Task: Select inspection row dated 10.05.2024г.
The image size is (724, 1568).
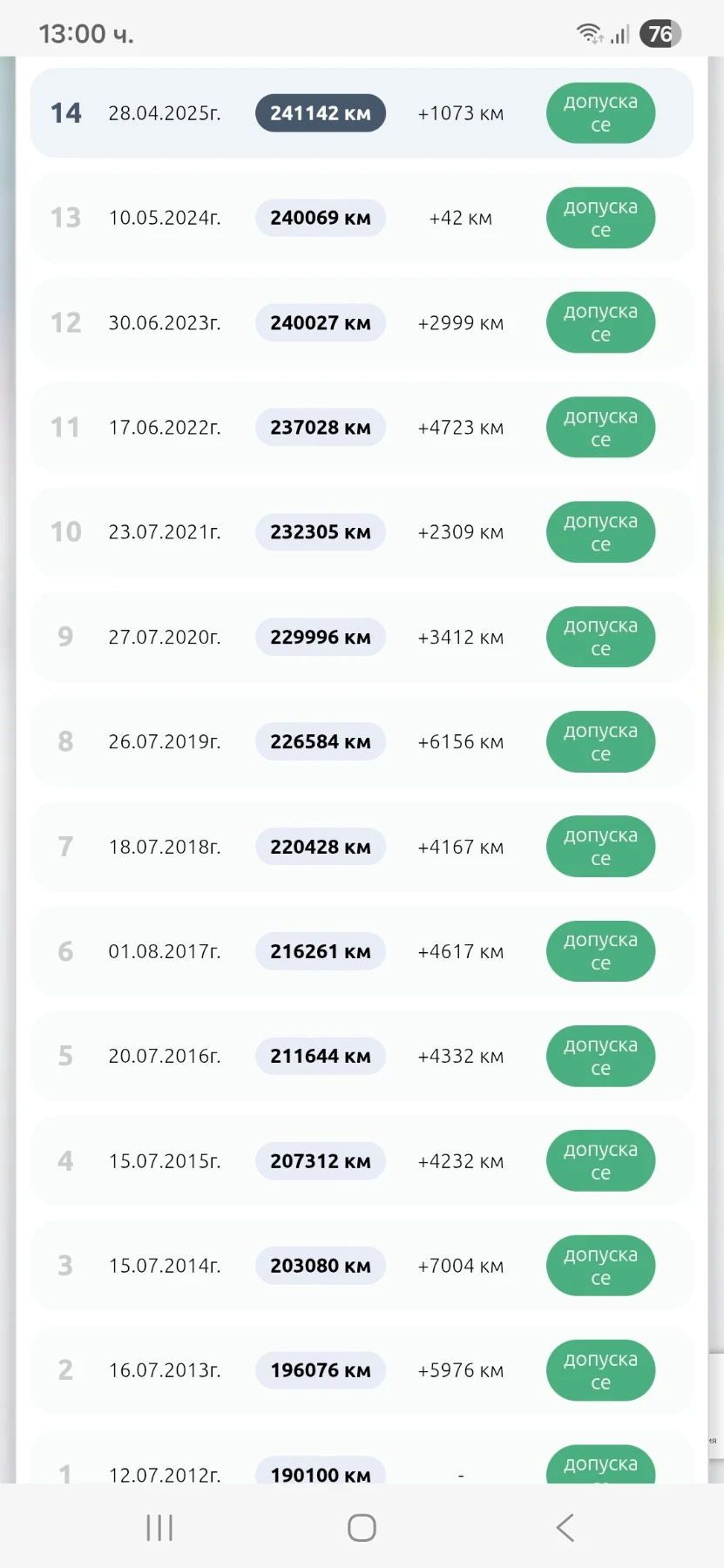Action: [x=165, y=218]
